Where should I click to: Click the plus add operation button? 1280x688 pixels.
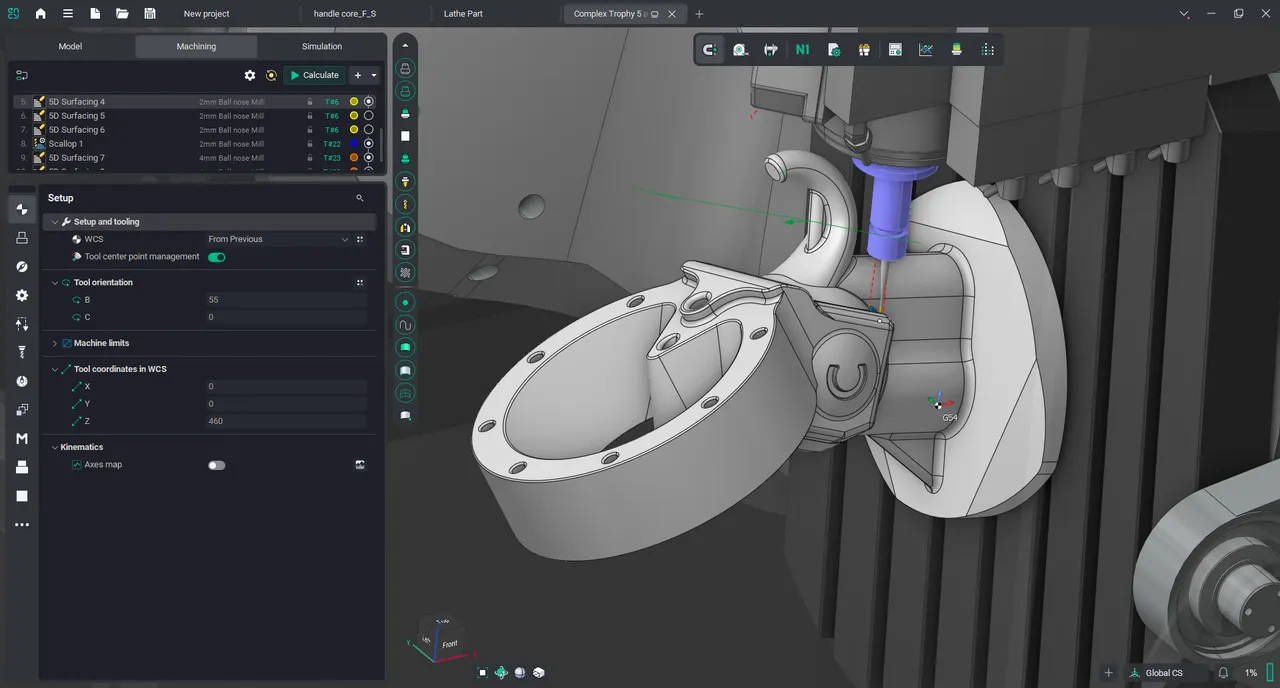pos(357,75)
